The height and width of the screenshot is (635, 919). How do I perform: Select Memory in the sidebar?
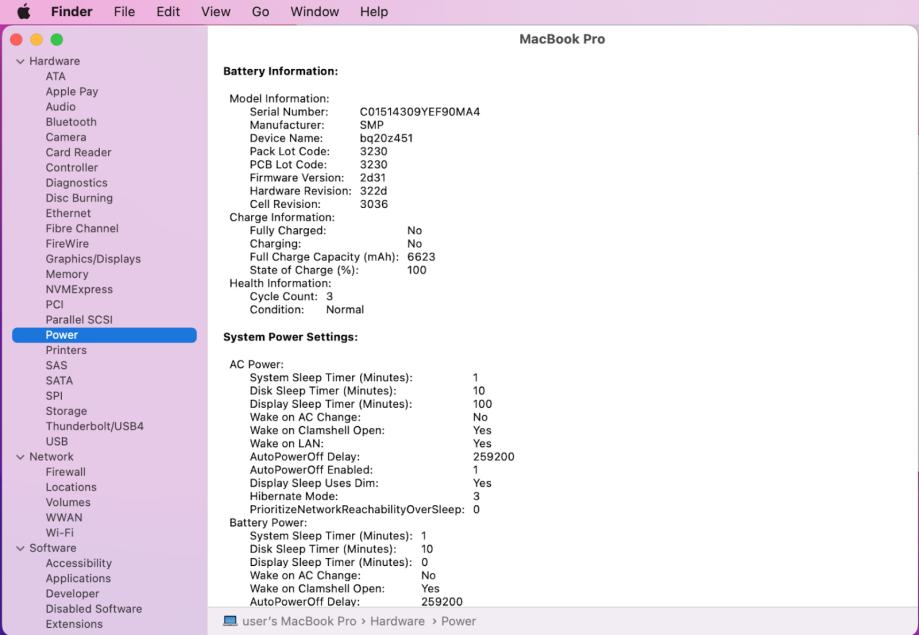[x=67, y=274]
